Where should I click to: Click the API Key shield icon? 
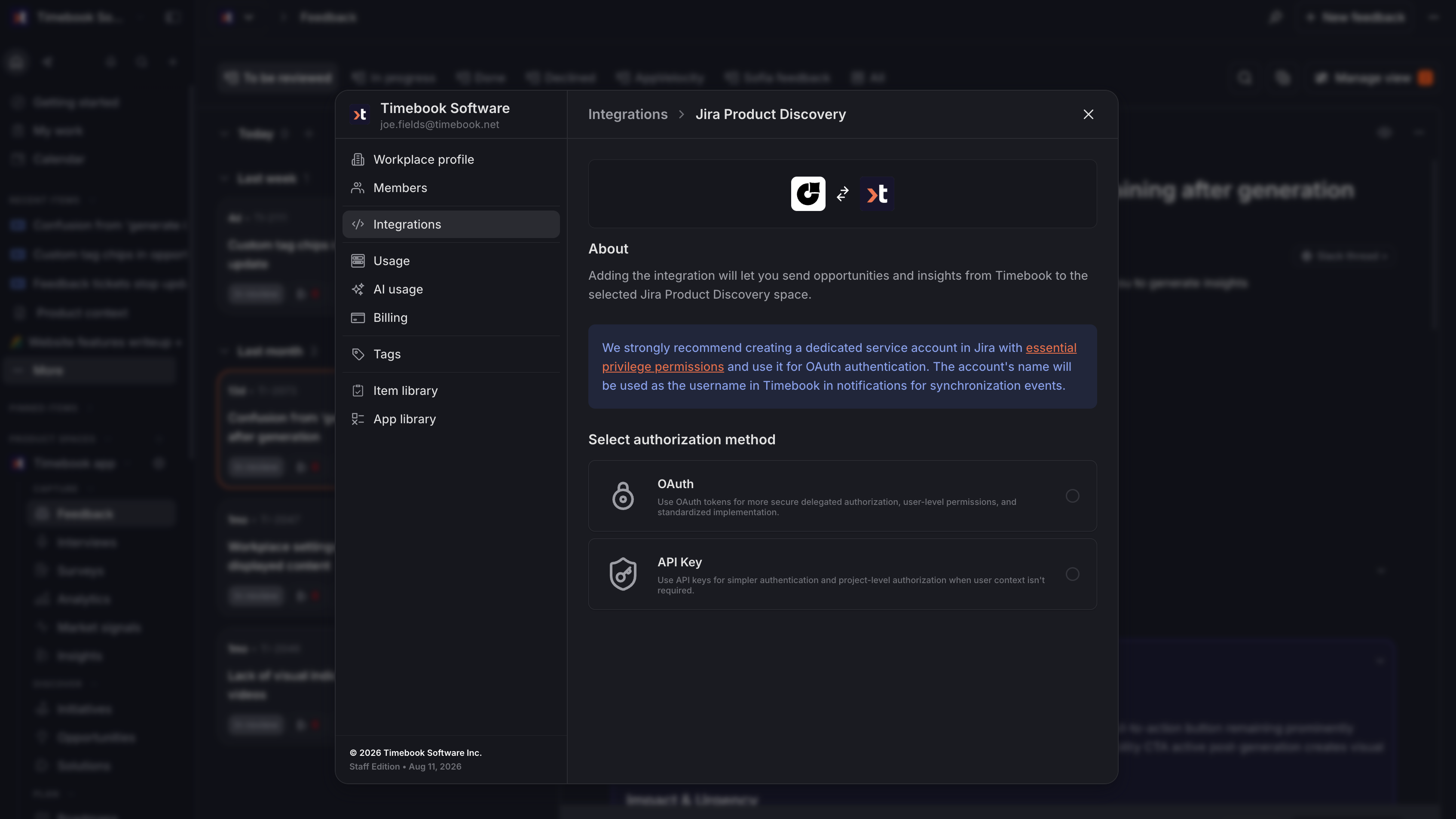pyautogui.click(x=623, y=574)
